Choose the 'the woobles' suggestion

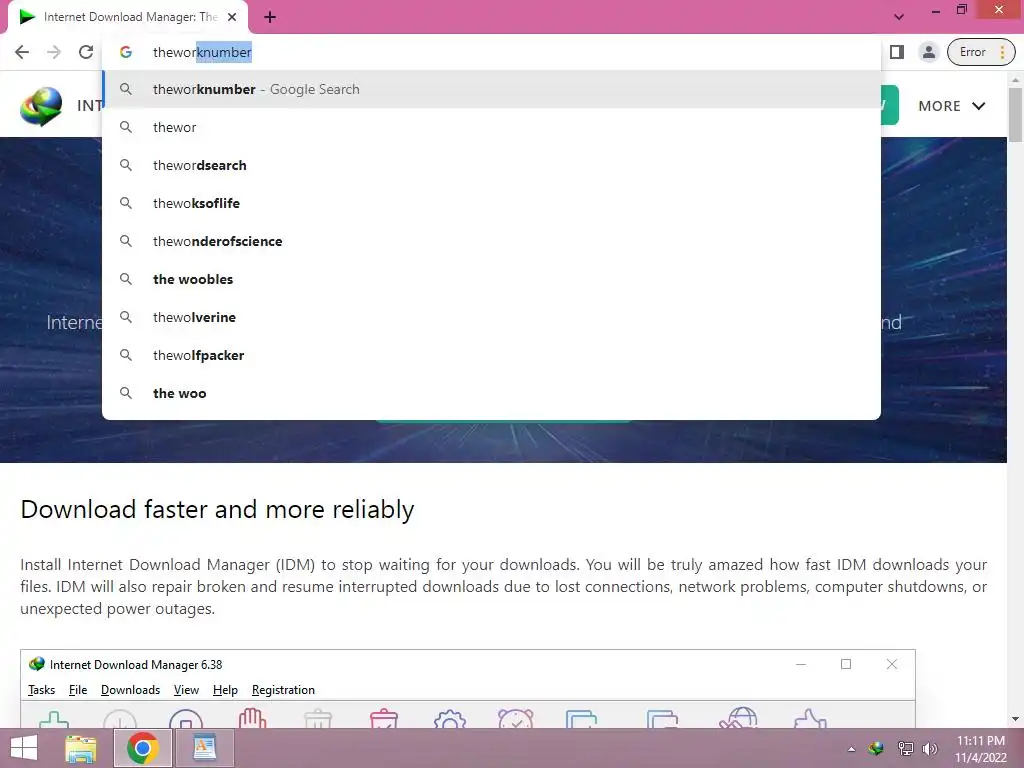tap(491, 279)
